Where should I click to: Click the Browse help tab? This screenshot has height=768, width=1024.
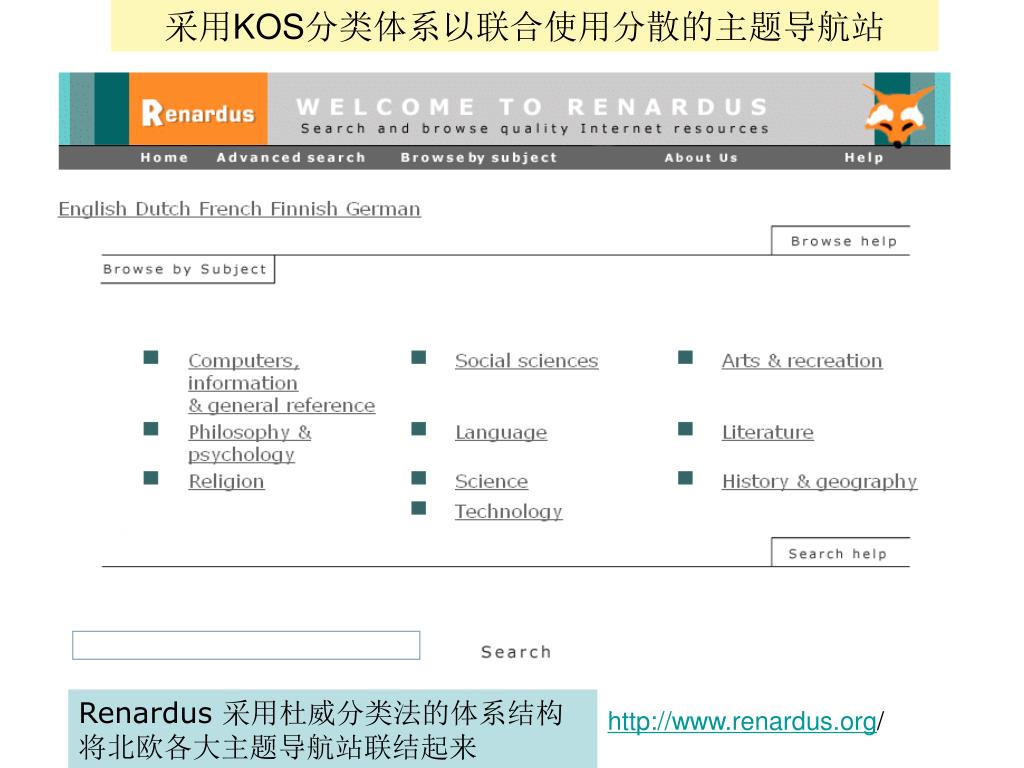pos(841,241)
